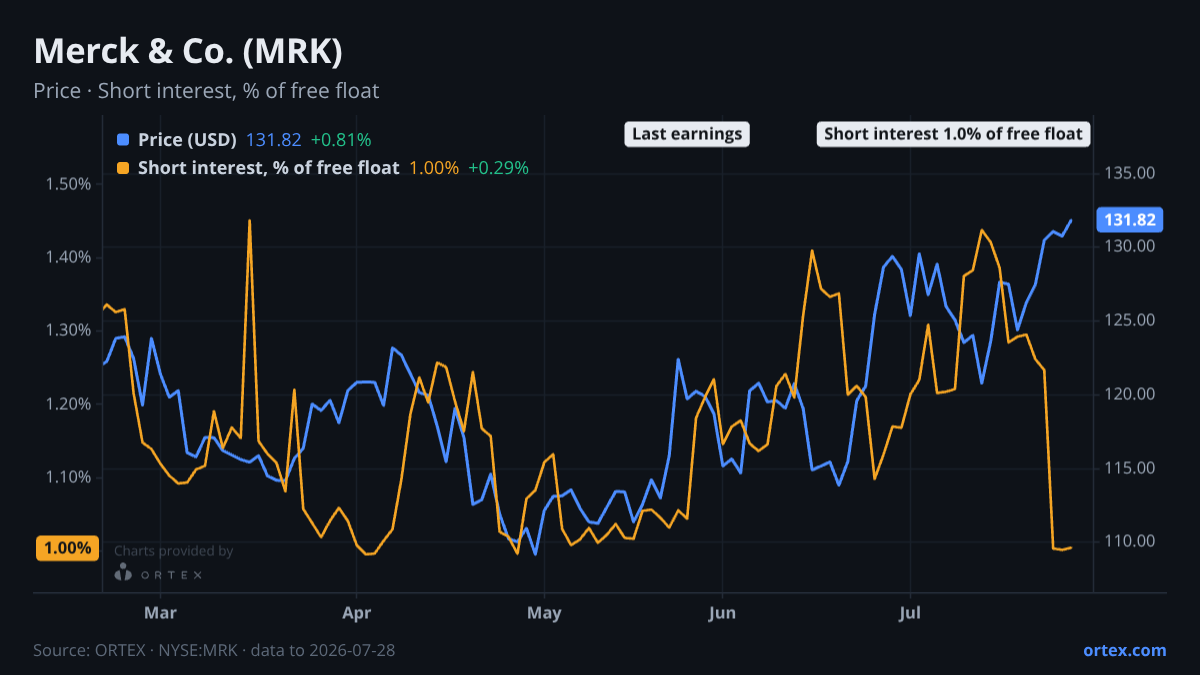This screenshot has width=1200, height=675.
Task: Click the orange 1.00% legend value
Action: (x=434, y=168)
